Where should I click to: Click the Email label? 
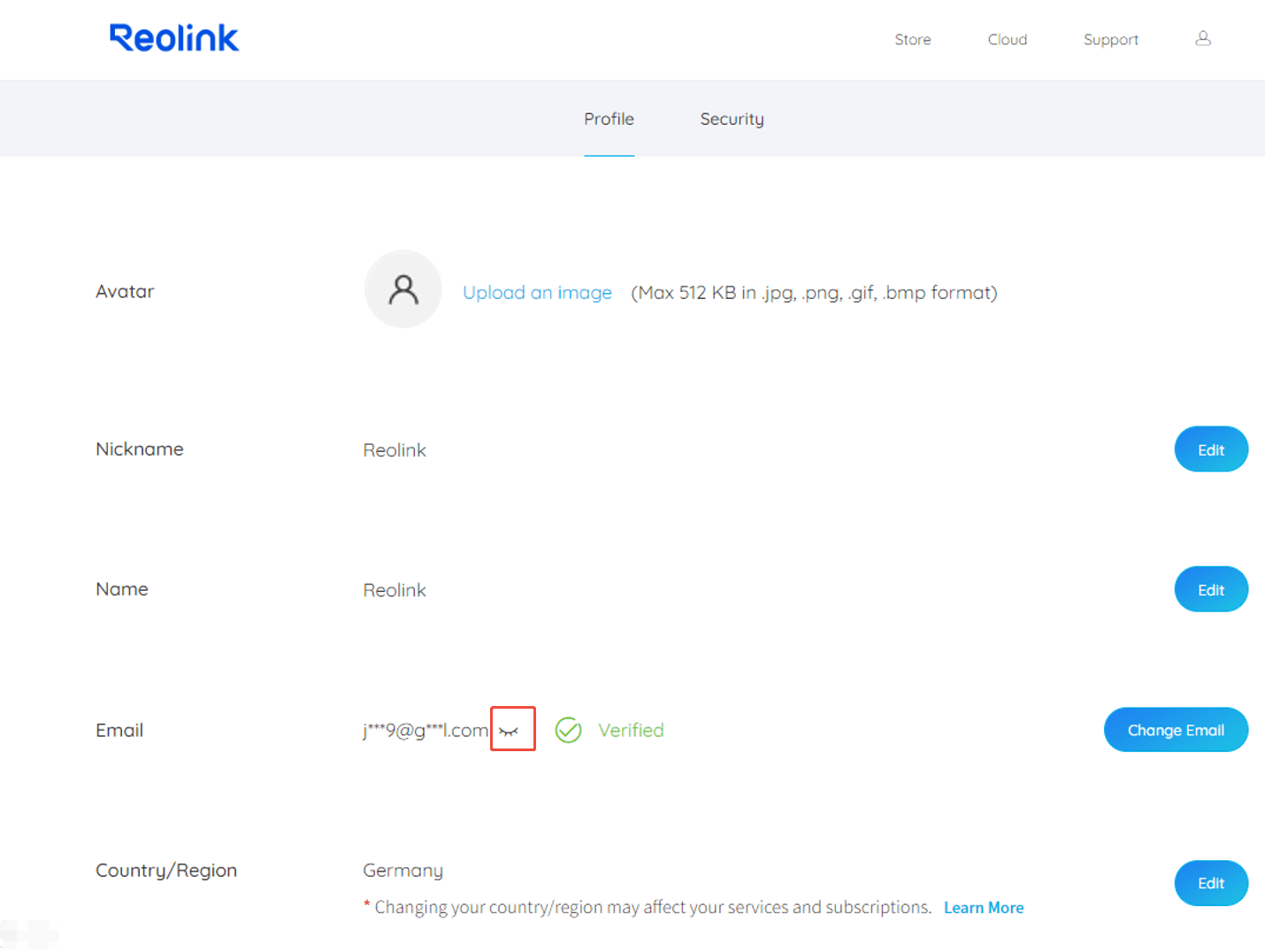point(119,730)
